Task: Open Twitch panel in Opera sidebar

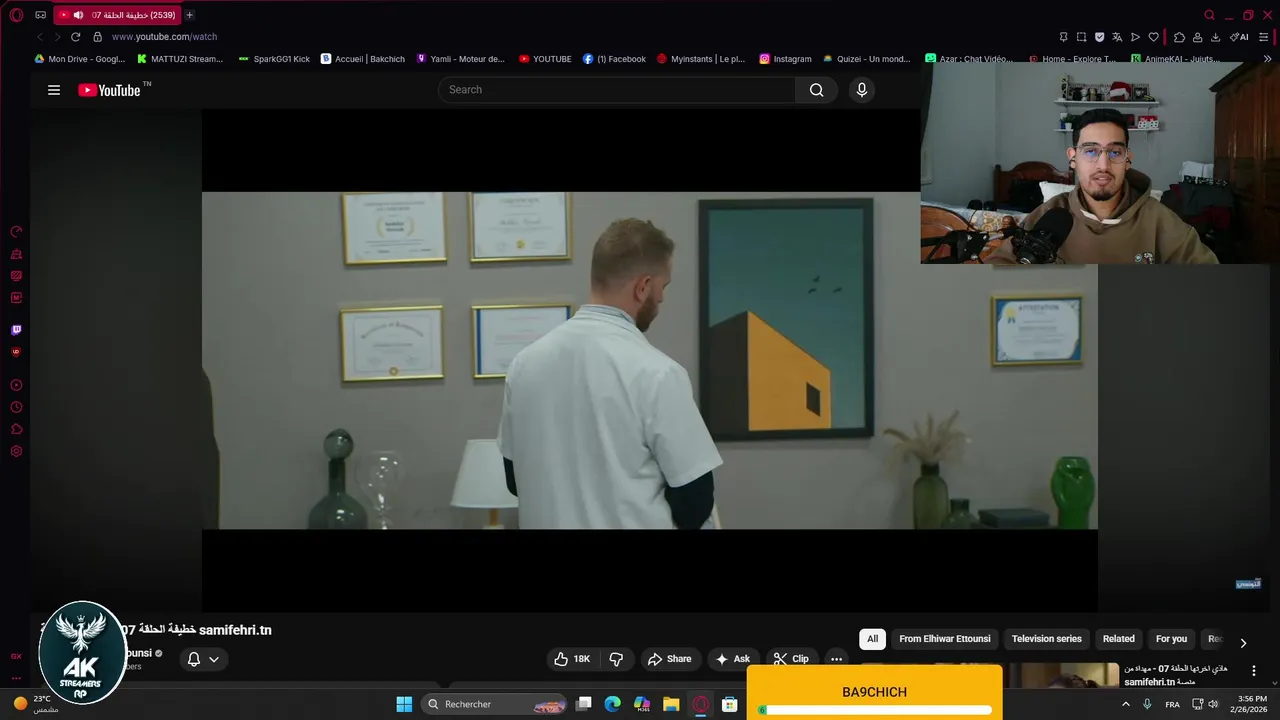Action: point(16,330)
